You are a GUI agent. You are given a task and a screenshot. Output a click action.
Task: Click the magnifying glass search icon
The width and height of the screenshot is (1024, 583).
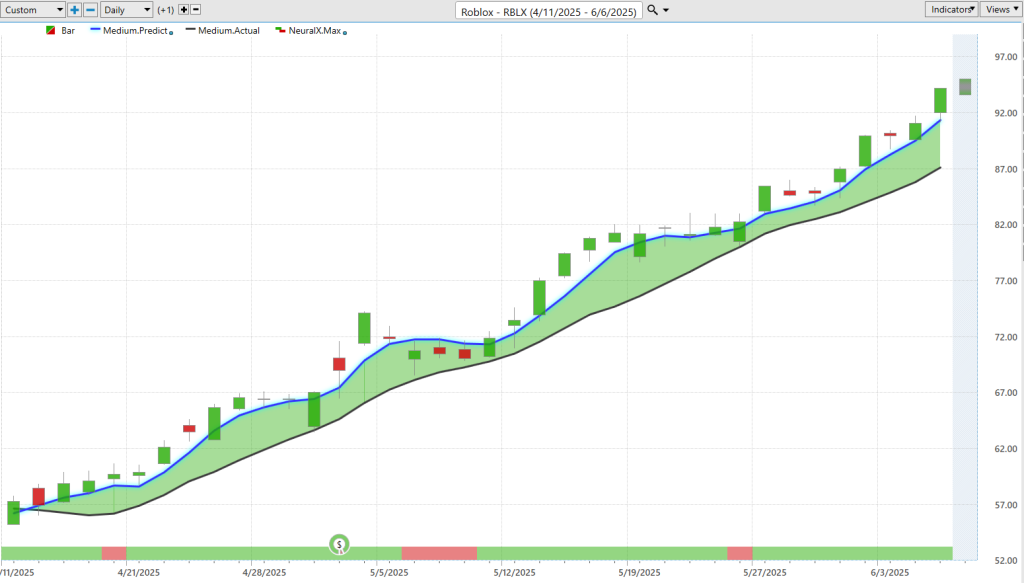click(x=652, y=10)
